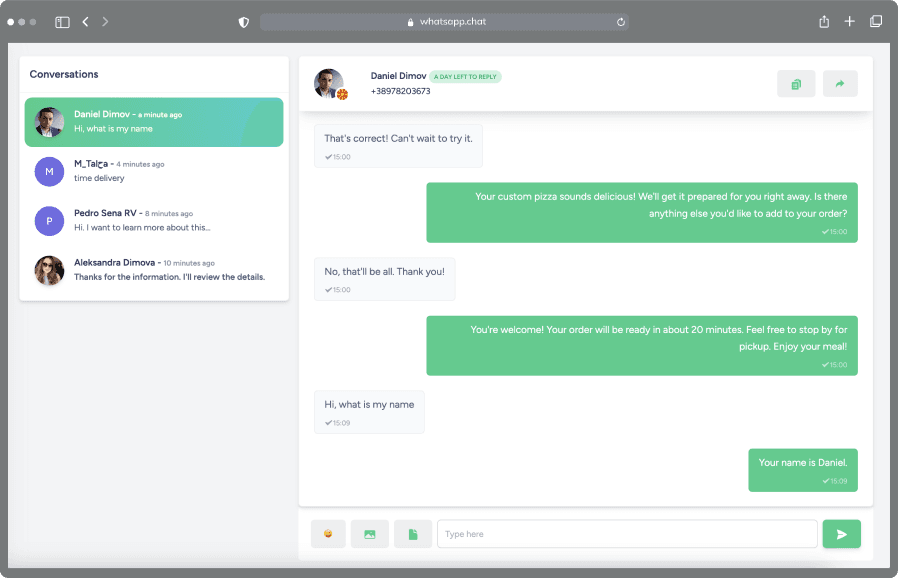898x587 pixels.
Task: Attach a document file
Action: tap(413, 533)
